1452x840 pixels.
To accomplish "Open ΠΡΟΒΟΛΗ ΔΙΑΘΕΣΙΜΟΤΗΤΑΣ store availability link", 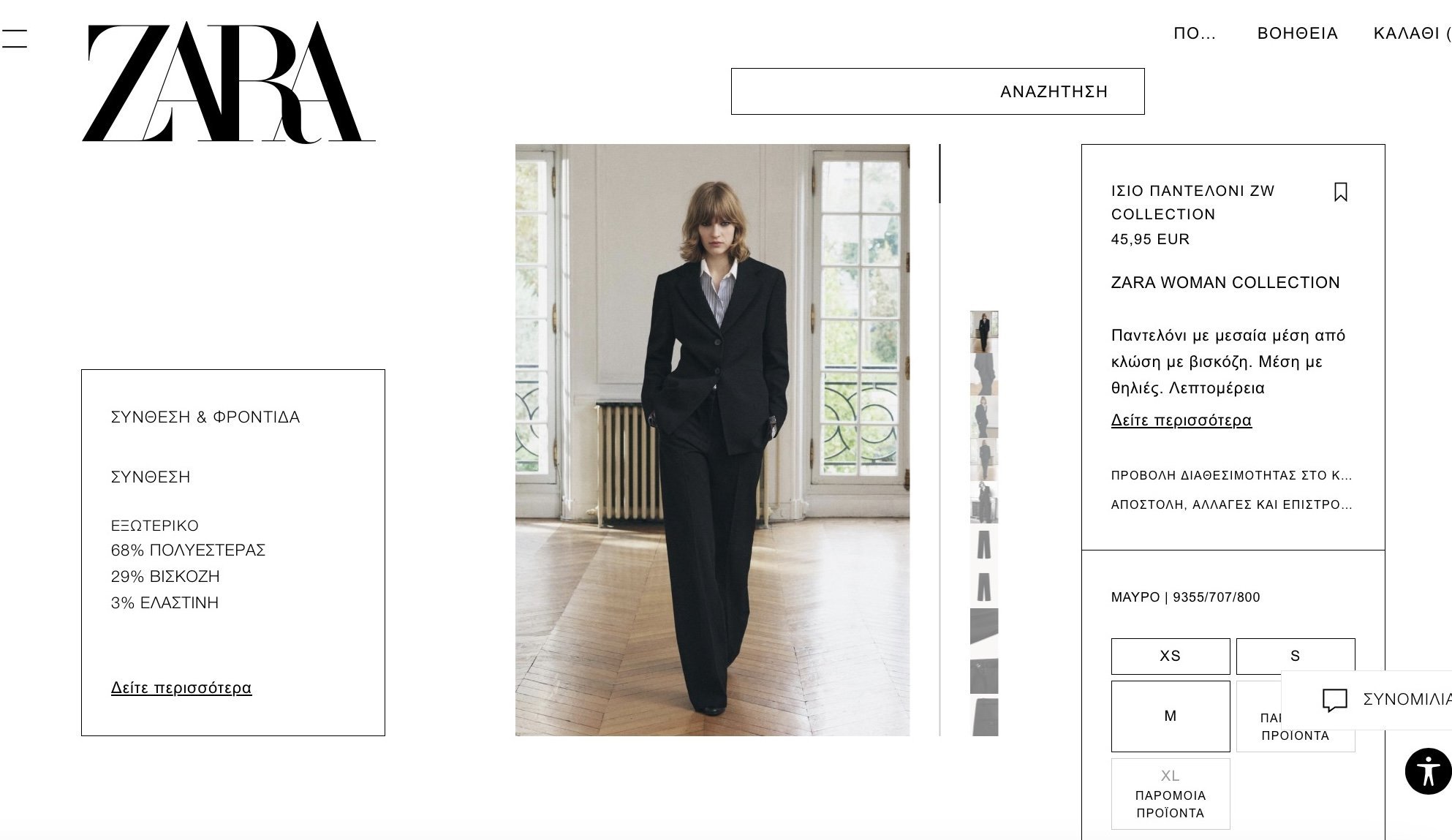I will click(x=1231, y=475).
